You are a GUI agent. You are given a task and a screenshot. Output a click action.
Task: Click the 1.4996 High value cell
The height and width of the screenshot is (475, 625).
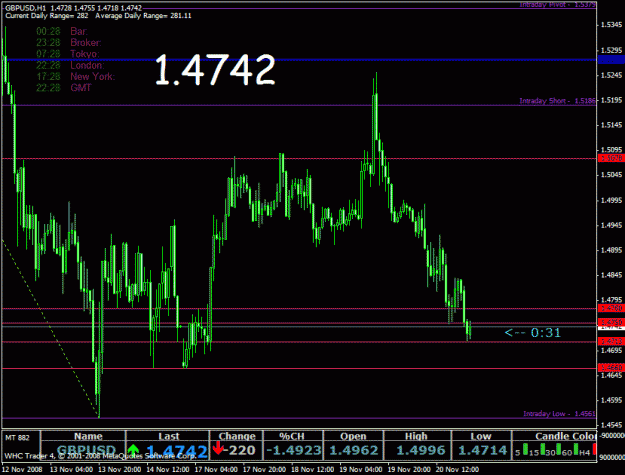point(422,450)
